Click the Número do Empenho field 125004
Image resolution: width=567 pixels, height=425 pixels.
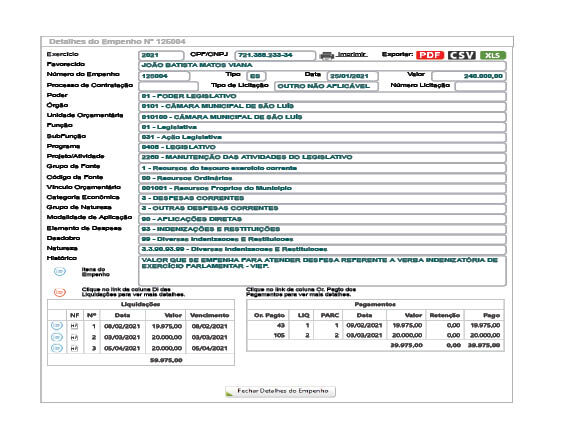[x=164, y=76]
